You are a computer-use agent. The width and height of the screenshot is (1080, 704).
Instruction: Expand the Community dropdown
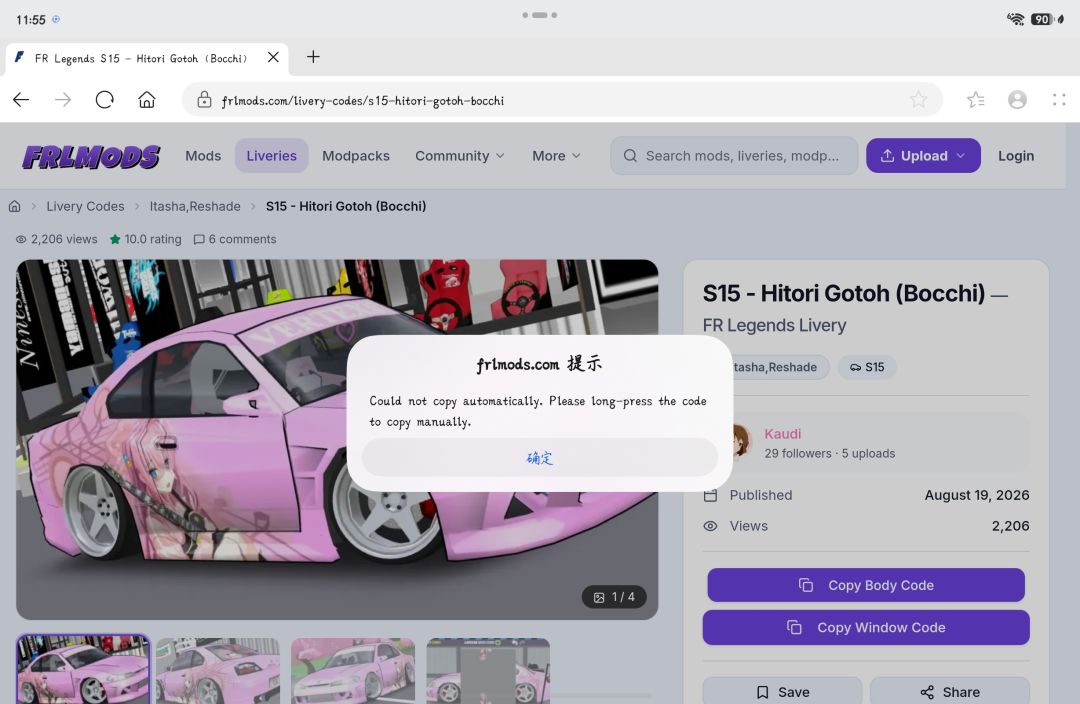[x=459, y=156]
